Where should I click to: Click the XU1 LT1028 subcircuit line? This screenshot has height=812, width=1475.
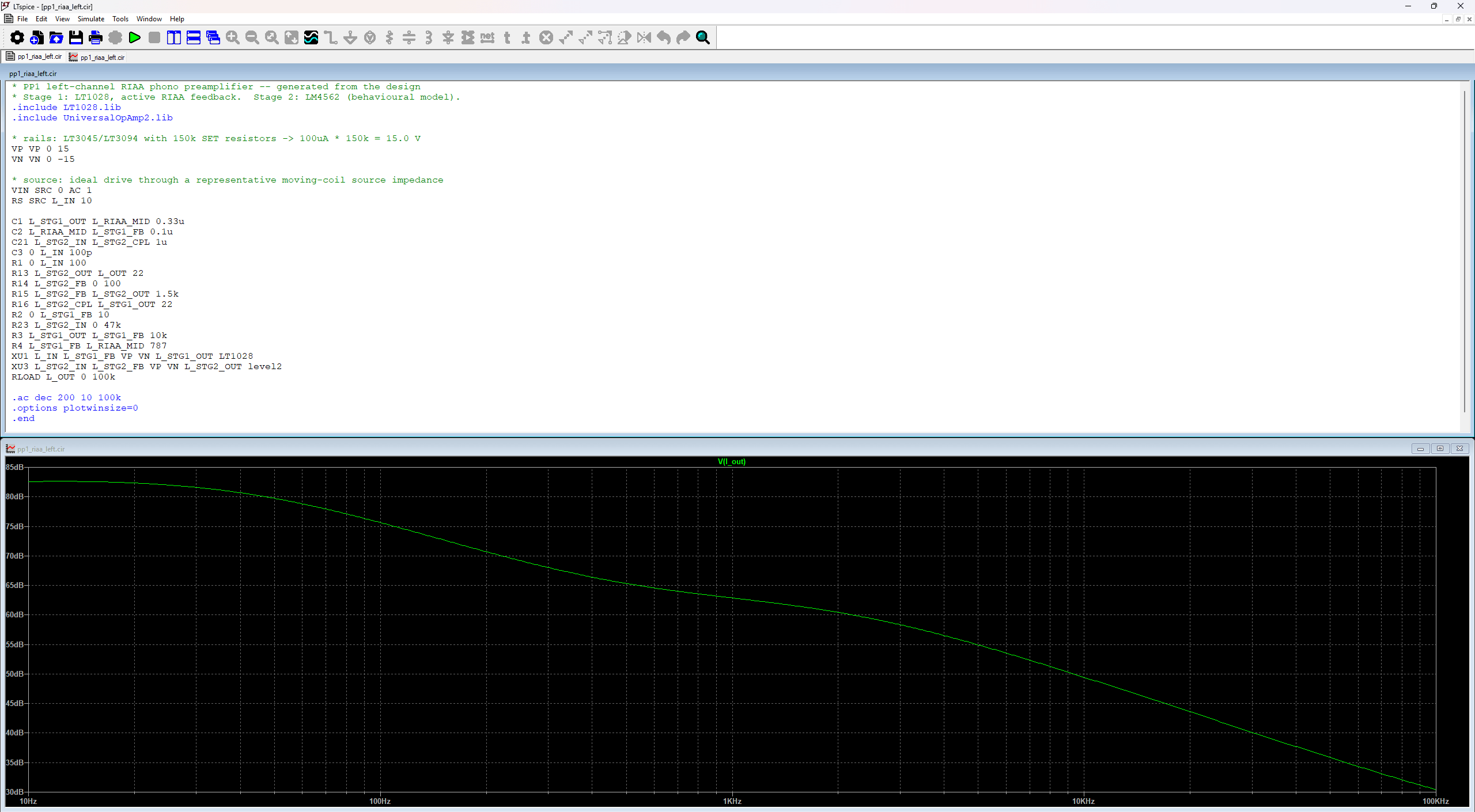point(133,356)
